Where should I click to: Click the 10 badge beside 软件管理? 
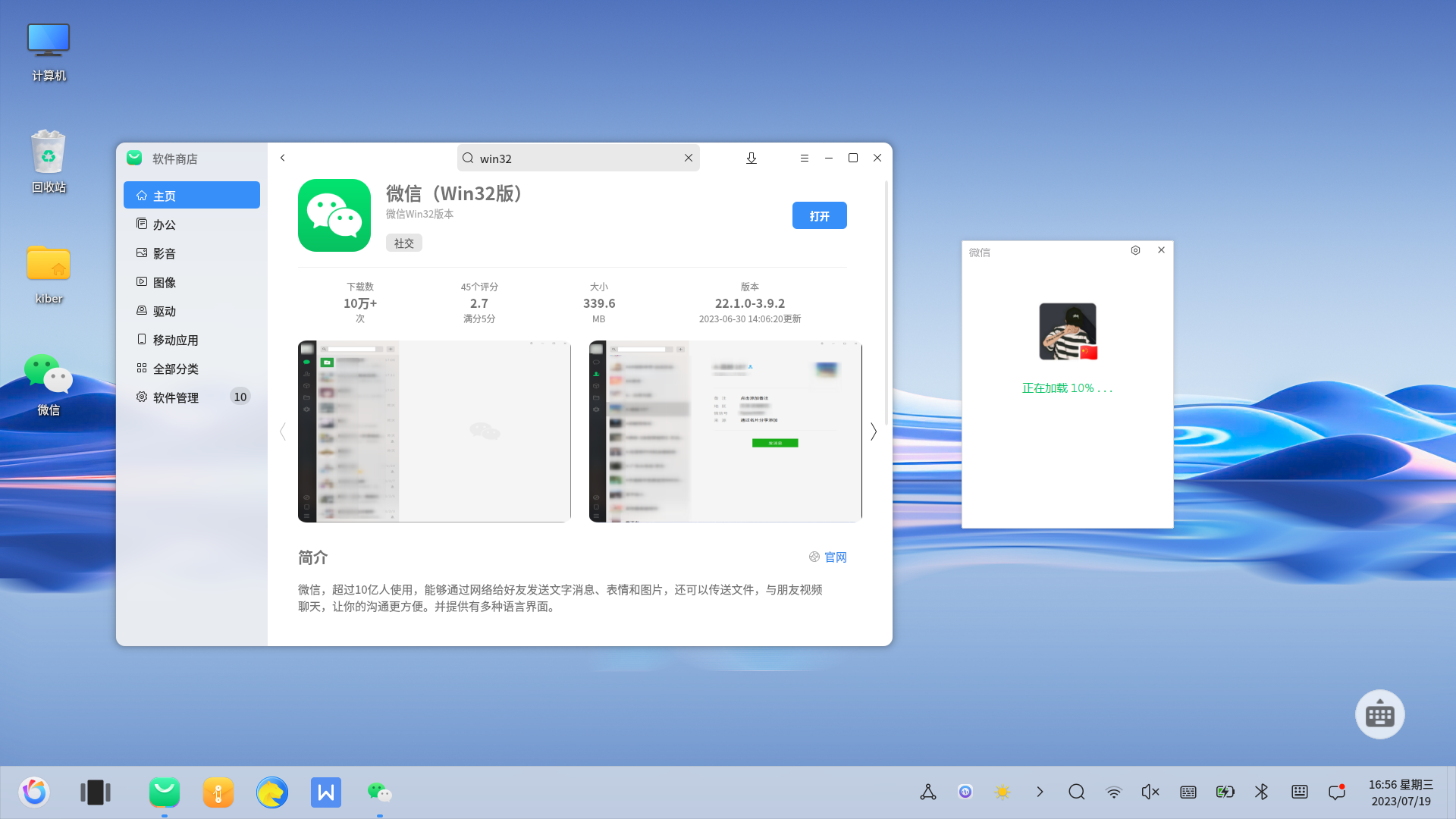pos(240,397)
